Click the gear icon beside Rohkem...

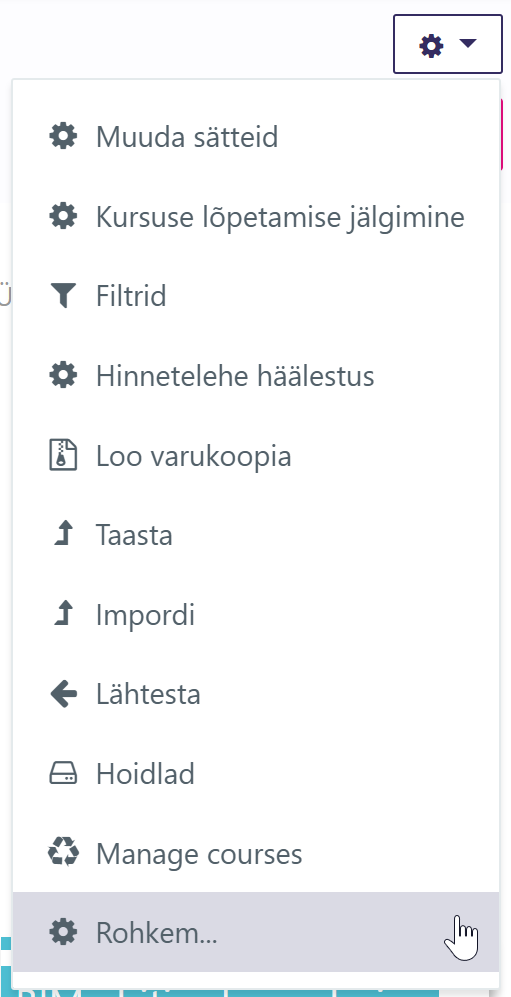click(63, 933)
